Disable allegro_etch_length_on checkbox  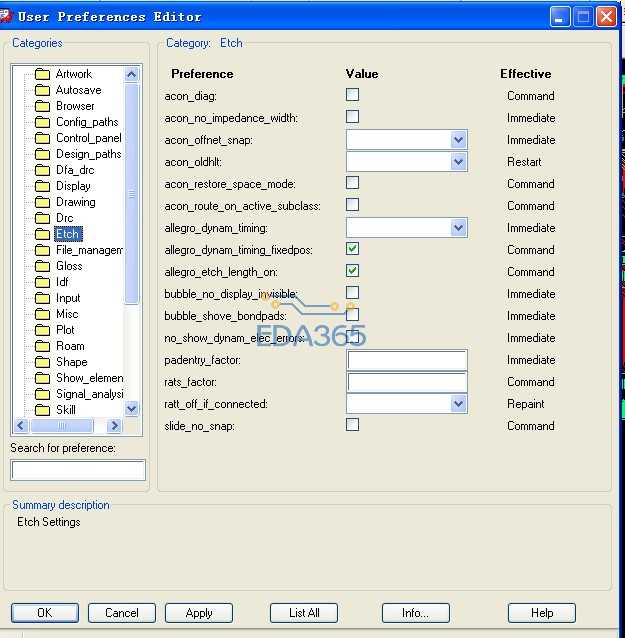pos(352,270)
